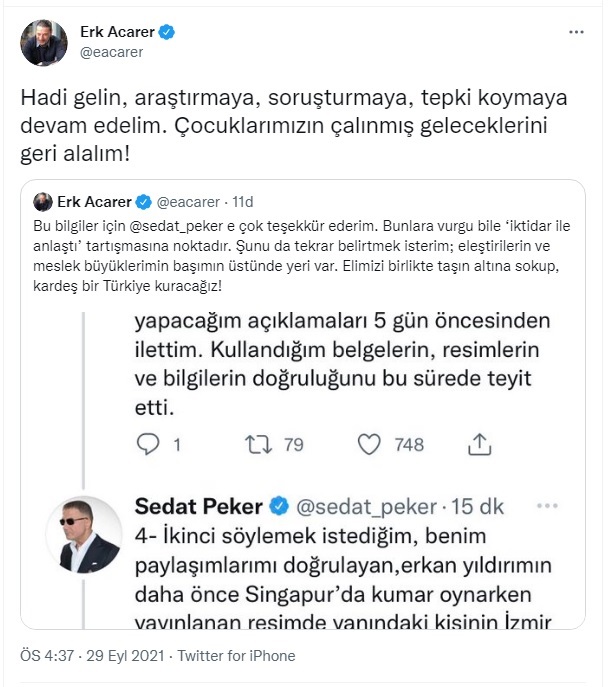Image resolution: width=615 pixels, height=687 pixels.
Task: Like using the heart icon
Action: [x=368, y=443]
